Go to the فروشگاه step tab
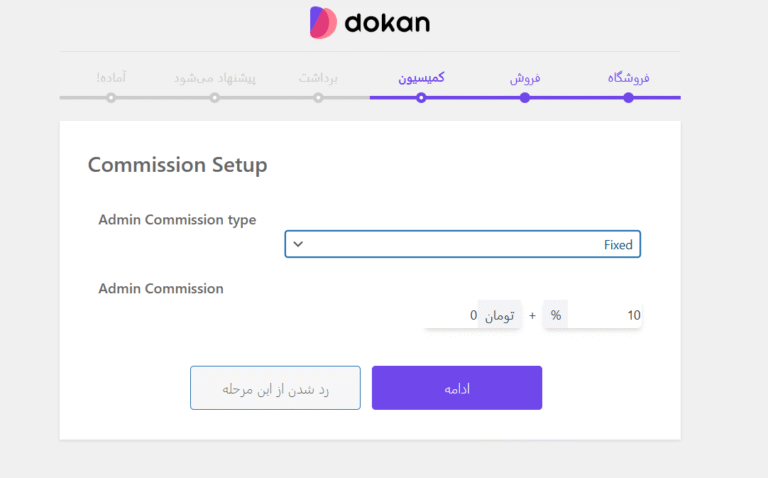This screenshot has height=478, width=768. pyautogui.click(x=628, y=78)
